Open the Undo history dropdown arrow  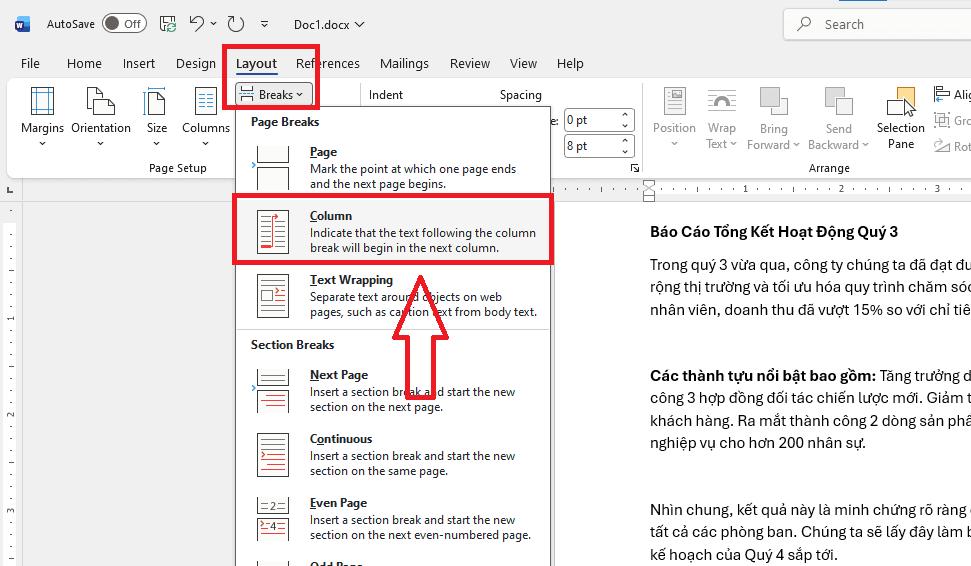click(214, 24)
